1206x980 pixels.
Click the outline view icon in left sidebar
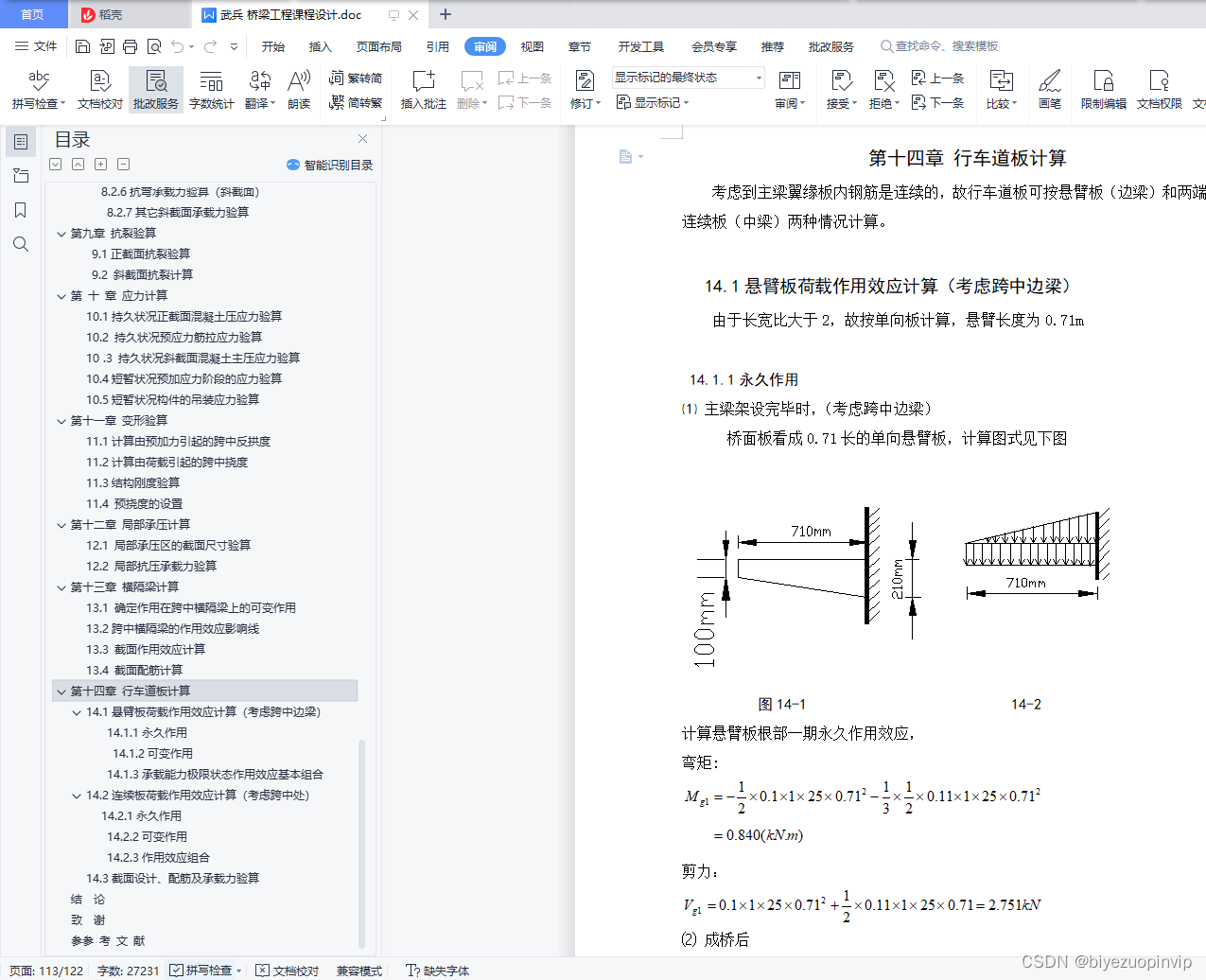21,142
